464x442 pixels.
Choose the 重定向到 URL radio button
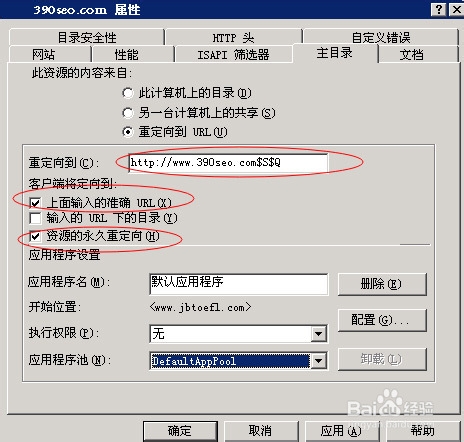tap(128, 132)
